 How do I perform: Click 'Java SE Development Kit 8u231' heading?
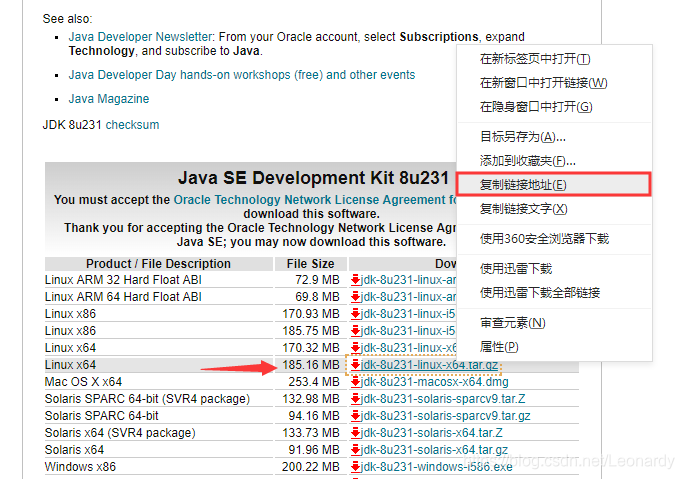313,178
